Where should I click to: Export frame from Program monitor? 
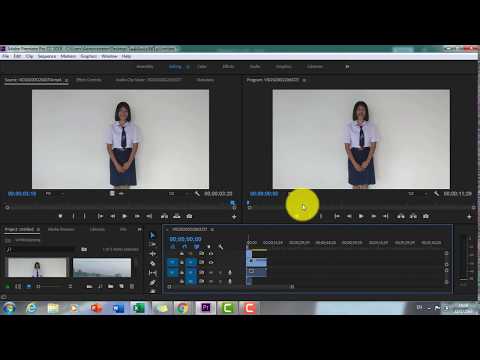[x=426, y=216]
